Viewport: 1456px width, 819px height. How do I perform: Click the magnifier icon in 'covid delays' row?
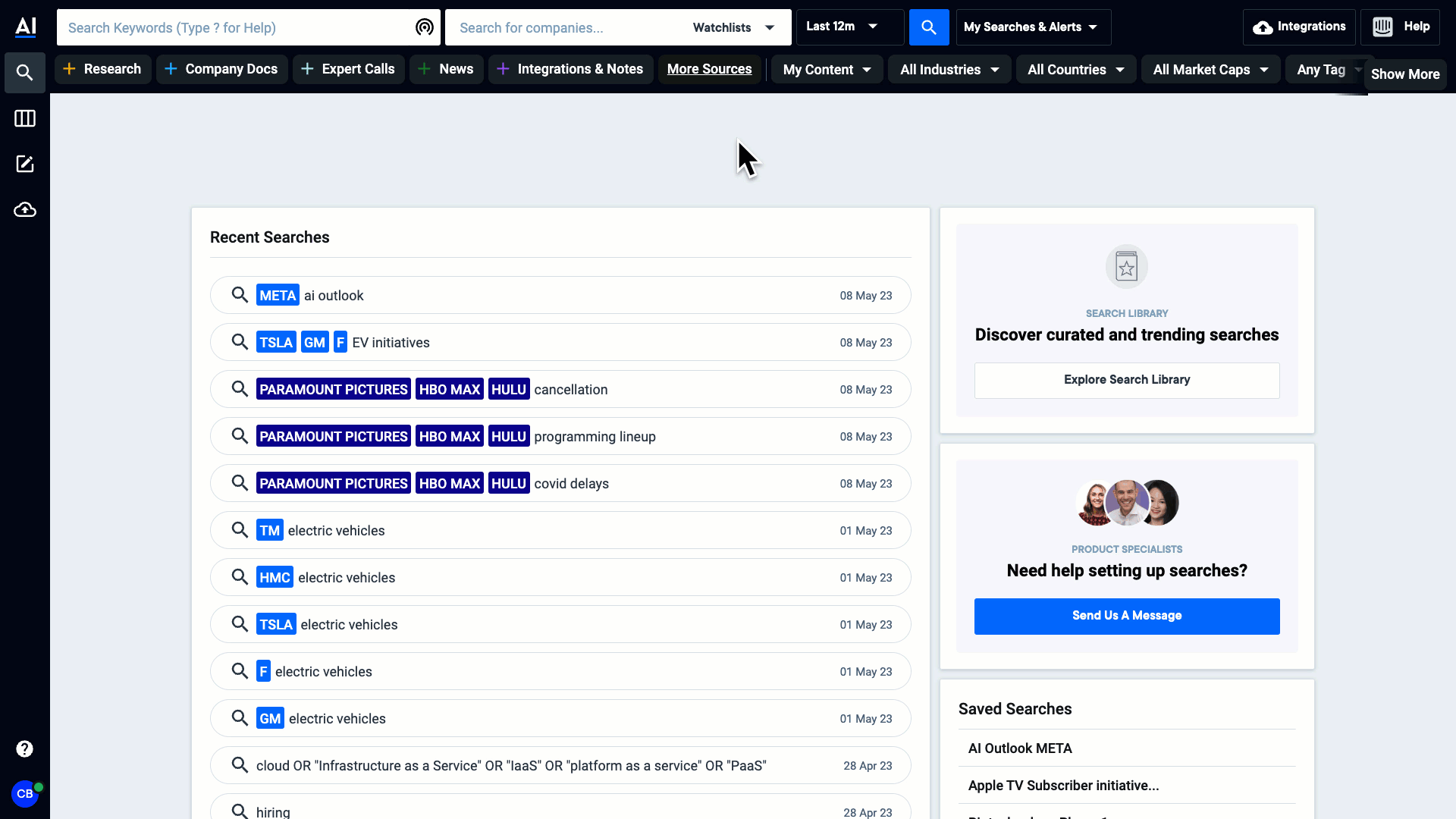pos(240,483)
